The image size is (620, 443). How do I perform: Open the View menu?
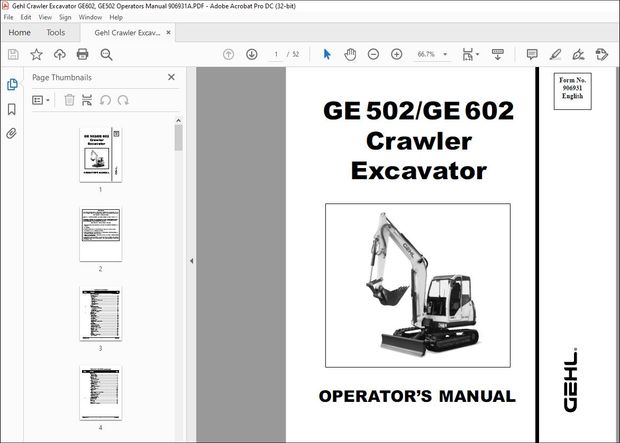click(x=45, y=17)
